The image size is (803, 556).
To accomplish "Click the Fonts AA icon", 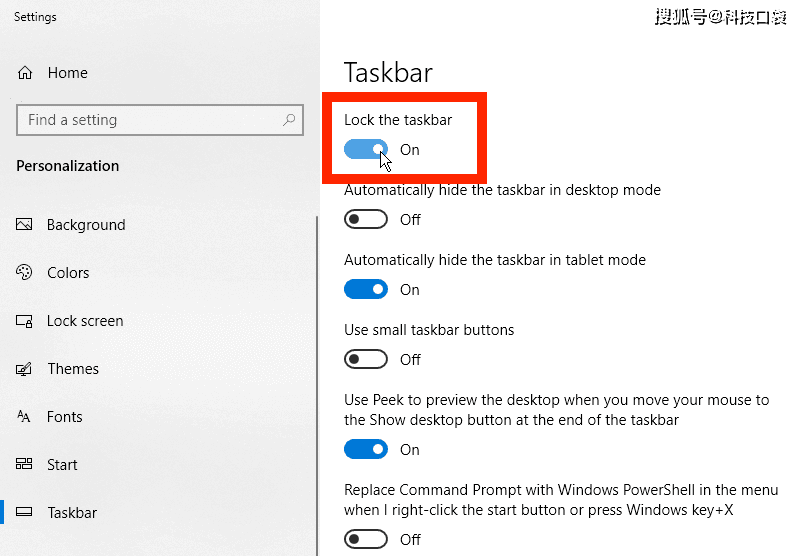I will (x=24, y=416).
